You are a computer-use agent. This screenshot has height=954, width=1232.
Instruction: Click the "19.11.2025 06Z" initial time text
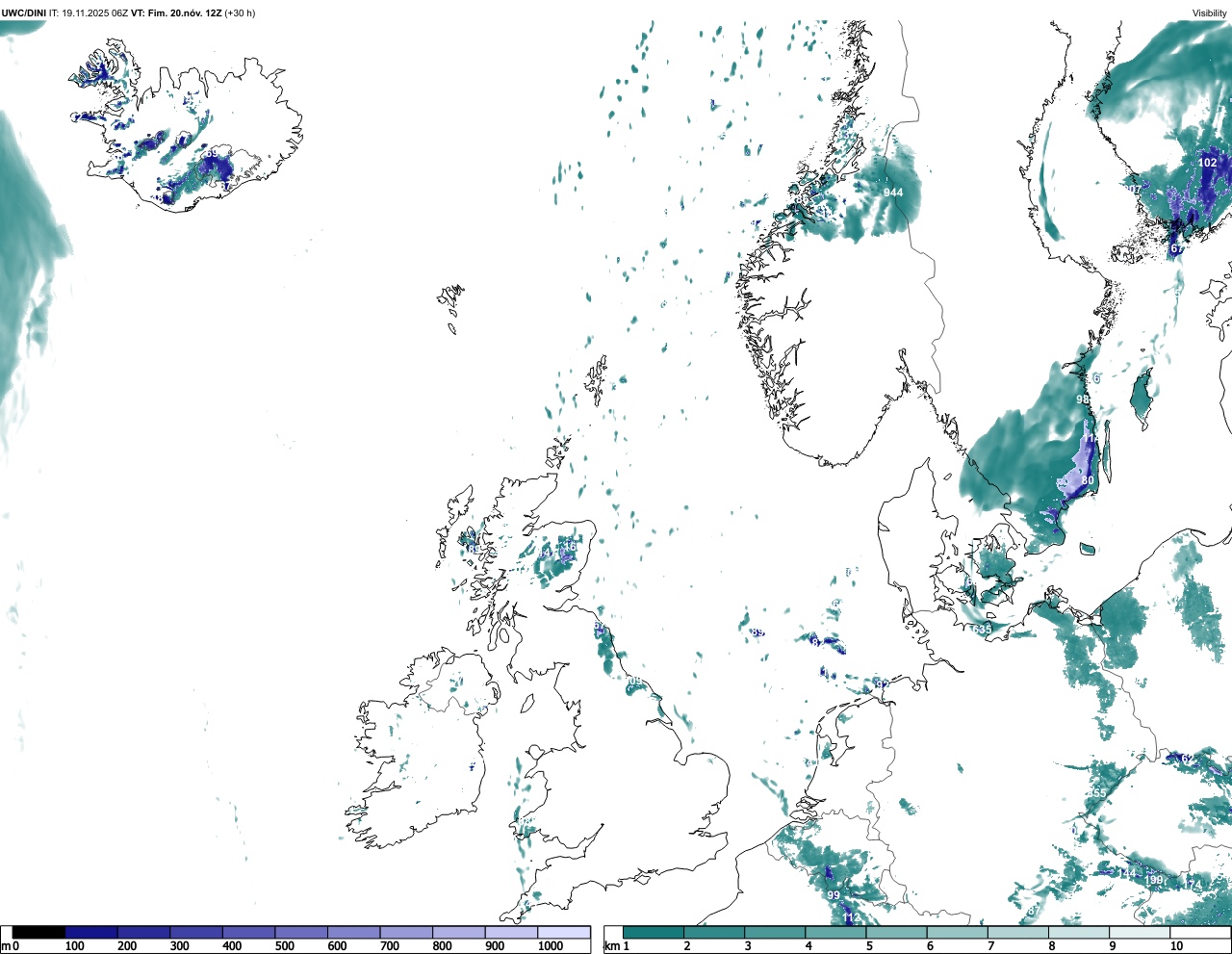click(x=95, y=13)
